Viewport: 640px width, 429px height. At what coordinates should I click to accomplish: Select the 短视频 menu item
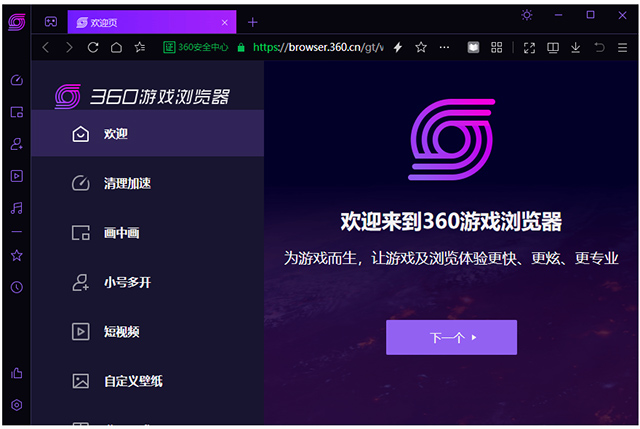[147, 331]
